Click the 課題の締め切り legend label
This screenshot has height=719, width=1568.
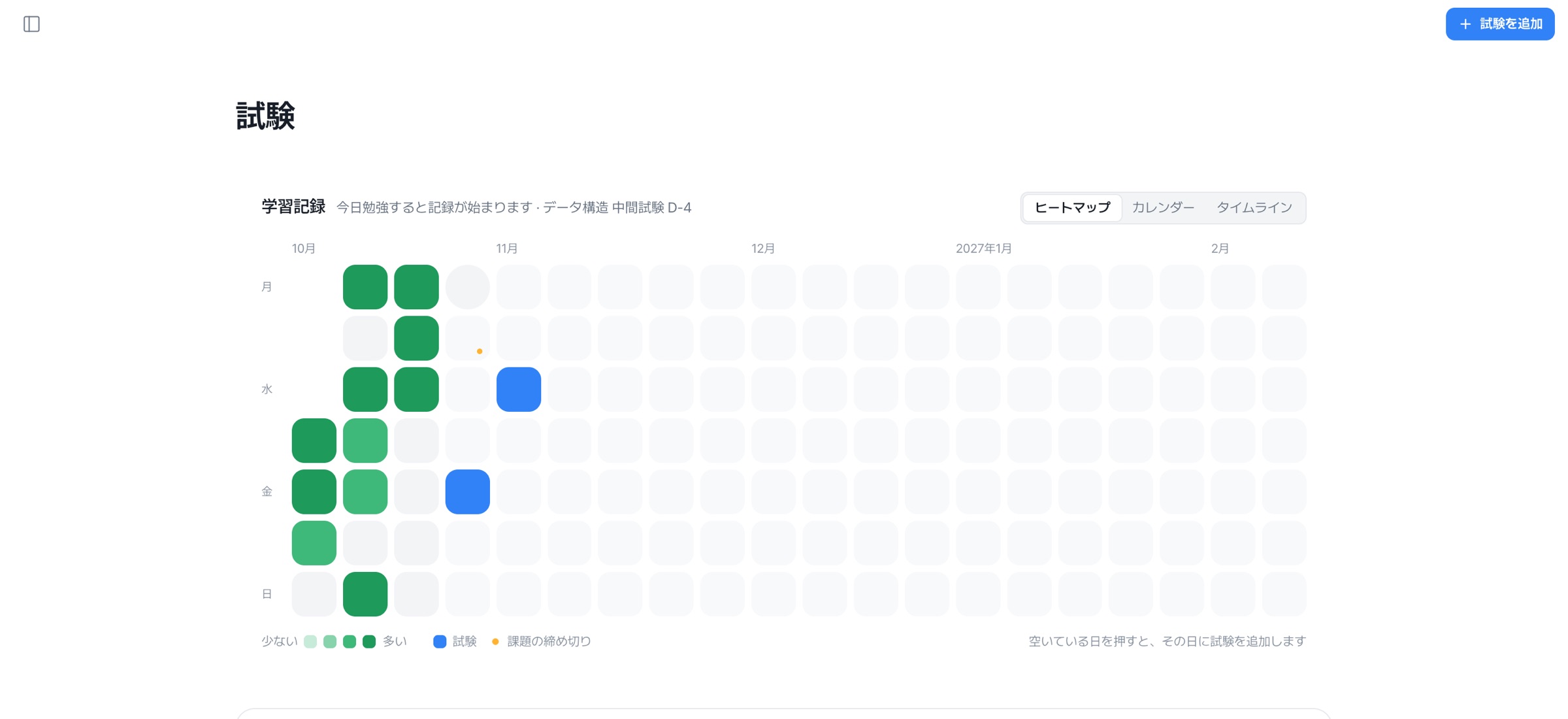549,642
